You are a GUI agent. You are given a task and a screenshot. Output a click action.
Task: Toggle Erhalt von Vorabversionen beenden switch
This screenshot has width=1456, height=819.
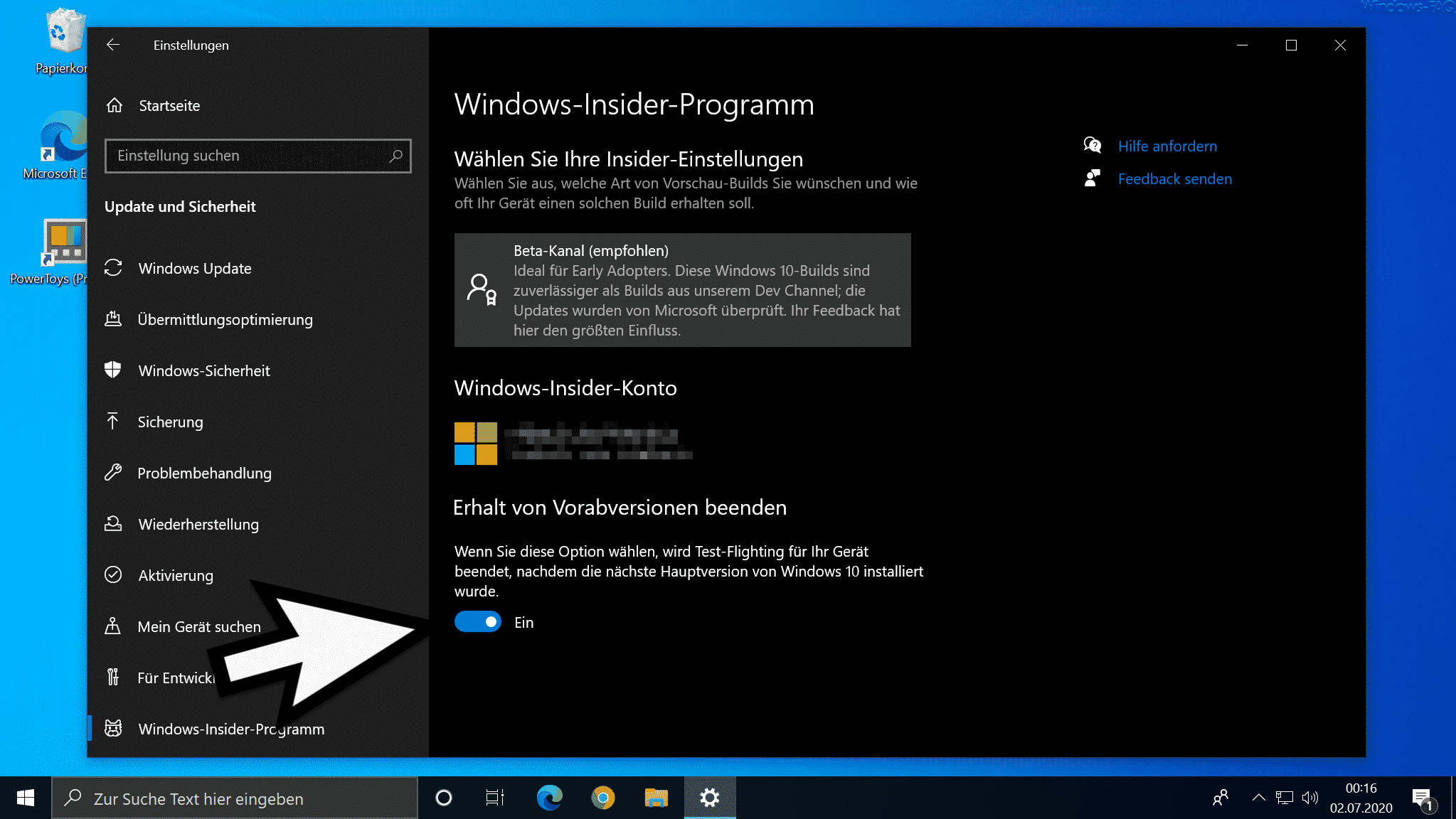point(478,622)
